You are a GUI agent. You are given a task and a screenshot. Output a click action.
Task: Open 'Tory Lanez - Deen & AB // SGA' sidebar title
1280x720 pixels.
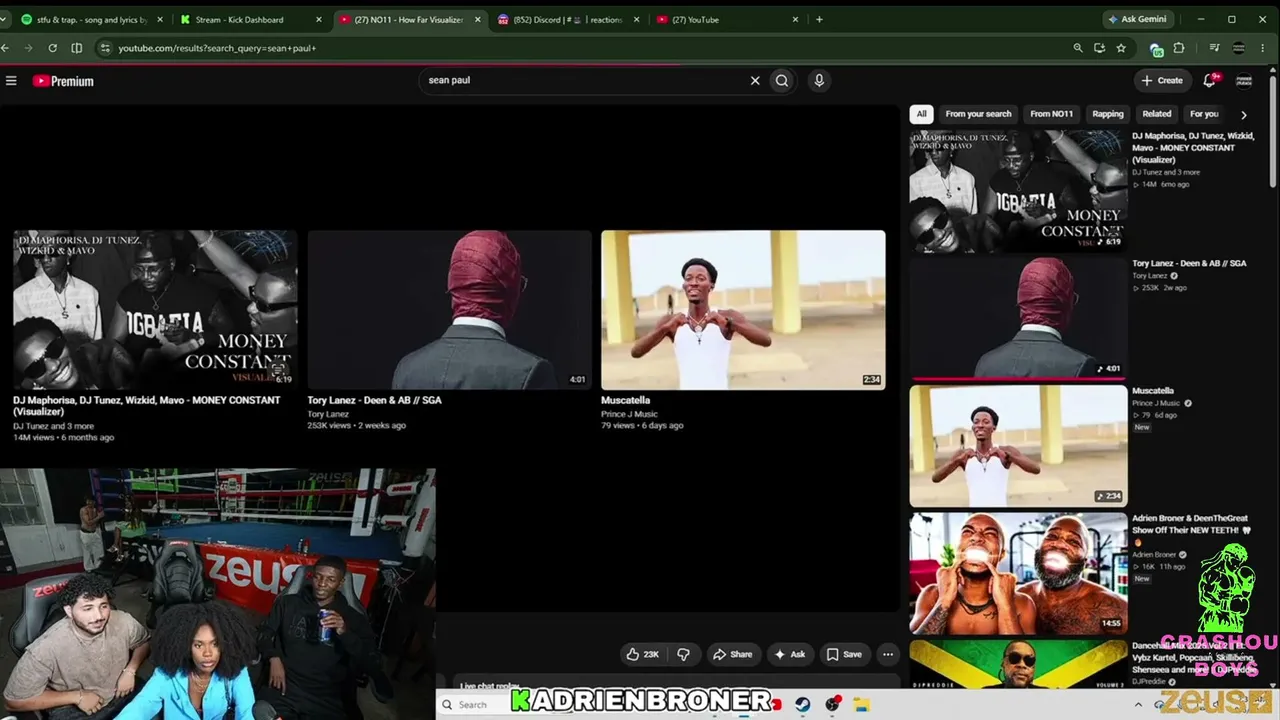pos(1189,263)
